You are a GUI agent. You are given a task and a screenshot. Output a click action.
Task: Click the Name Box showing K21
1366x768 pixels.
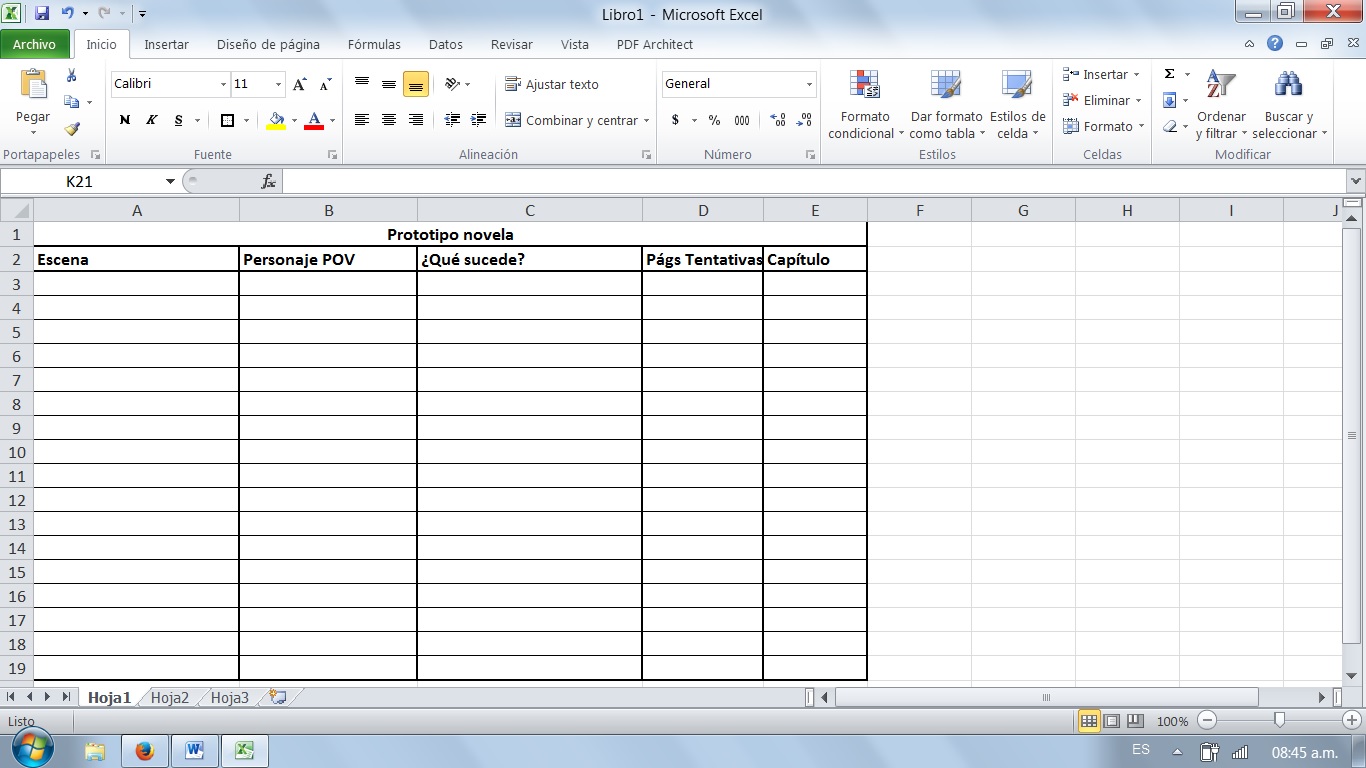point(81,181)
